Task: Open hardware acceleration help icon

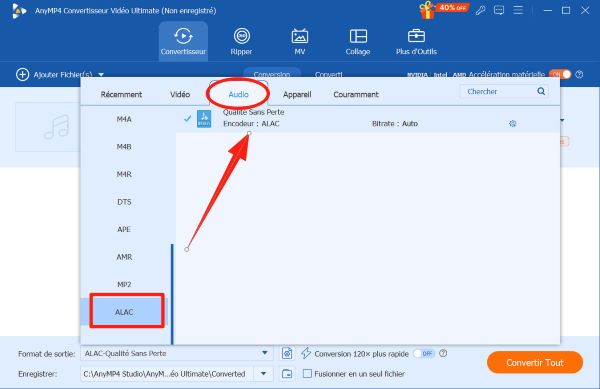Action: (579, 74)
